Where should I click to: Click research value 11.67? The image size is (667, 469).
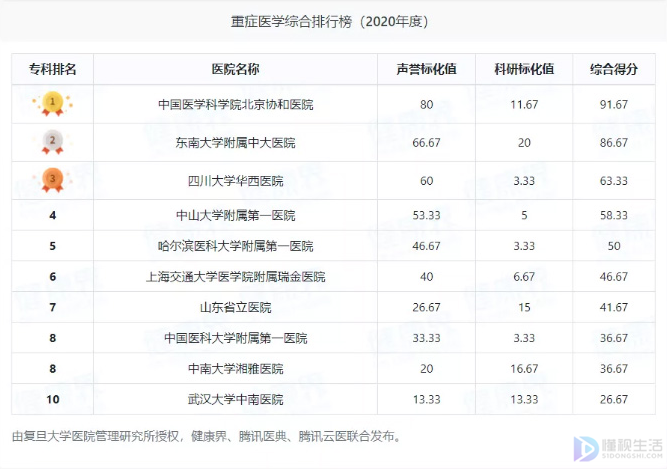524,105
